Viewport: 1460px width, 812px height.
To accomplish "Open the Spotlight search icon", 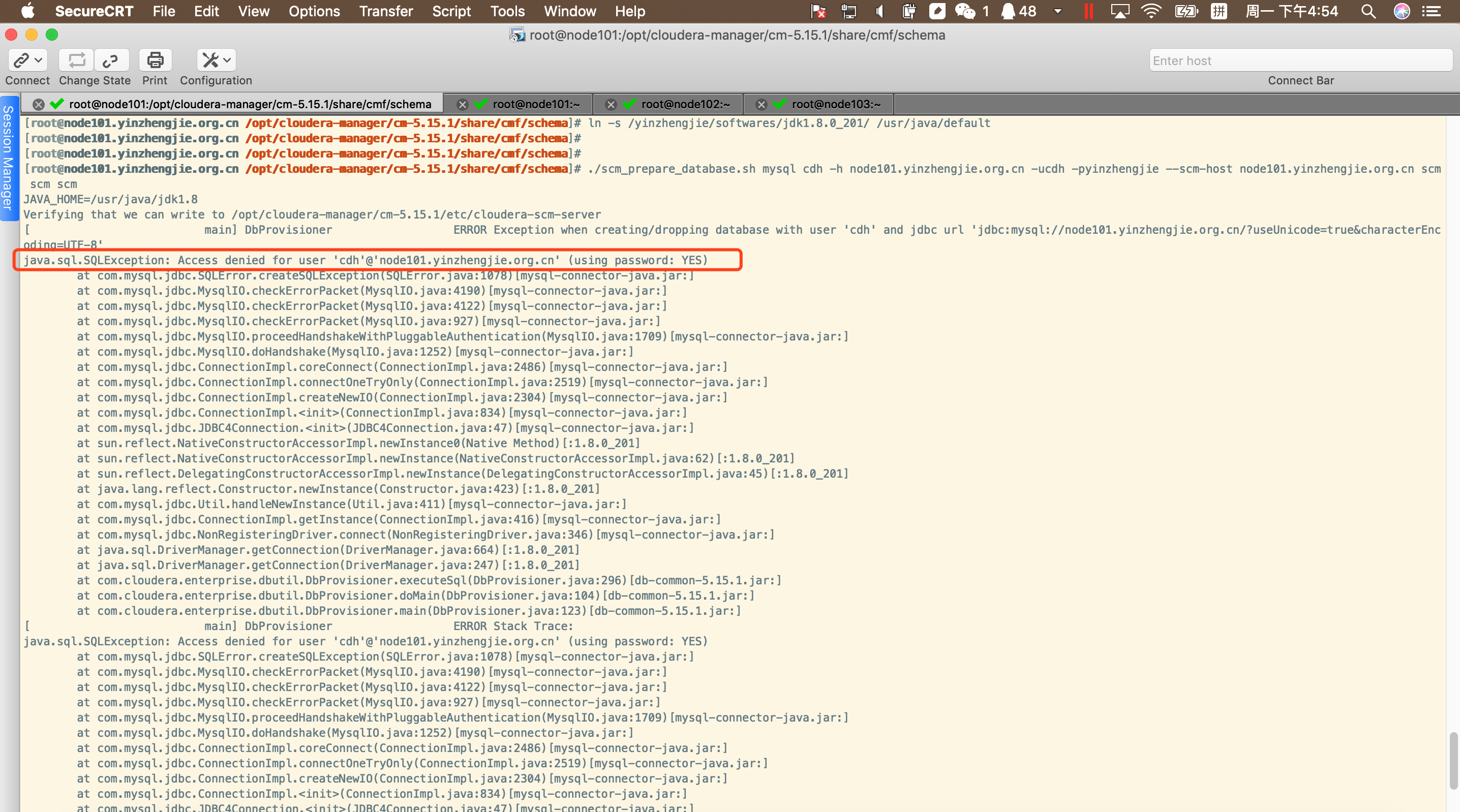I will coord(1368,11).
